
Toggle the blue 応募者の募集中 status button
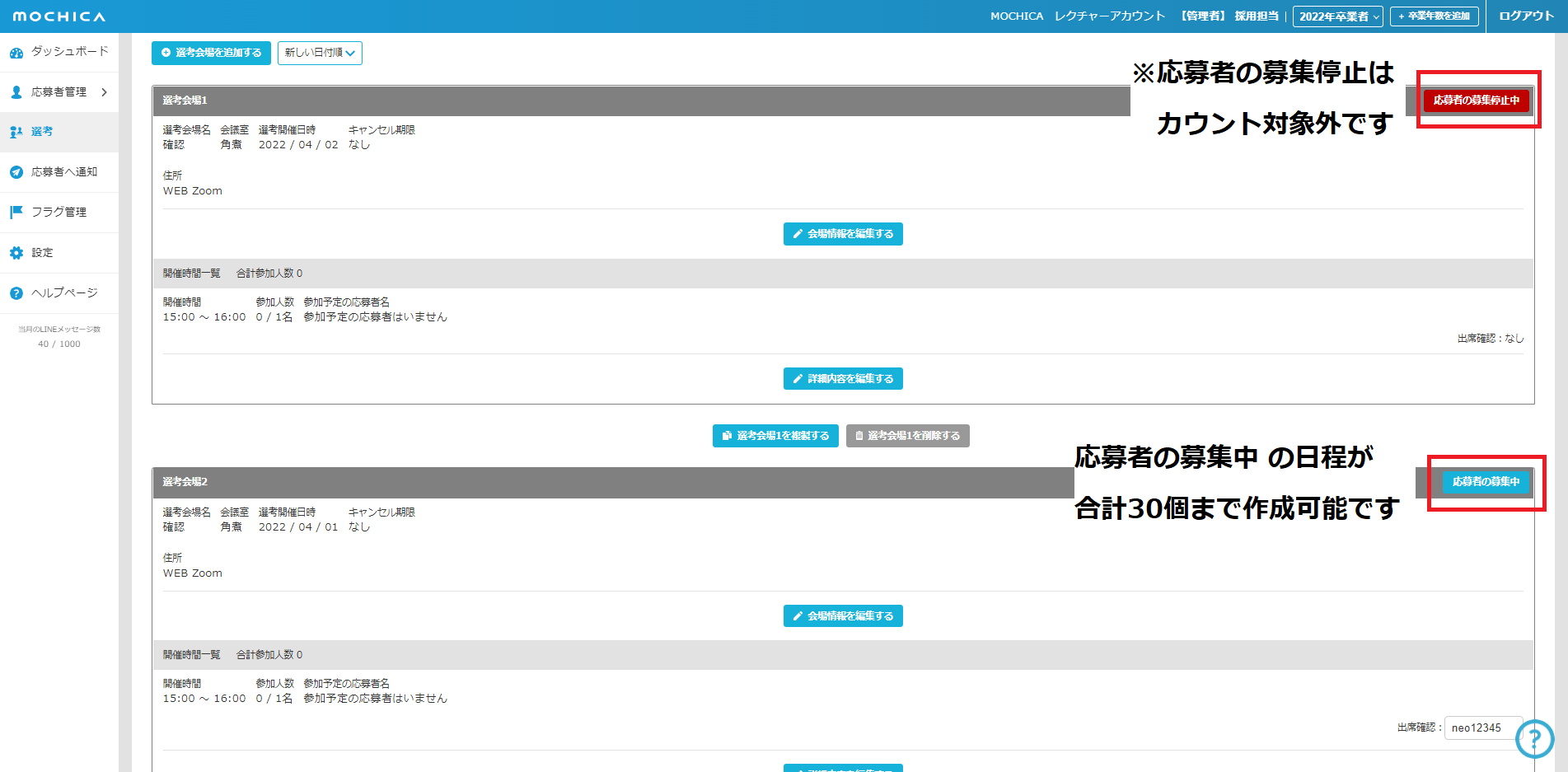[1485, 482]
